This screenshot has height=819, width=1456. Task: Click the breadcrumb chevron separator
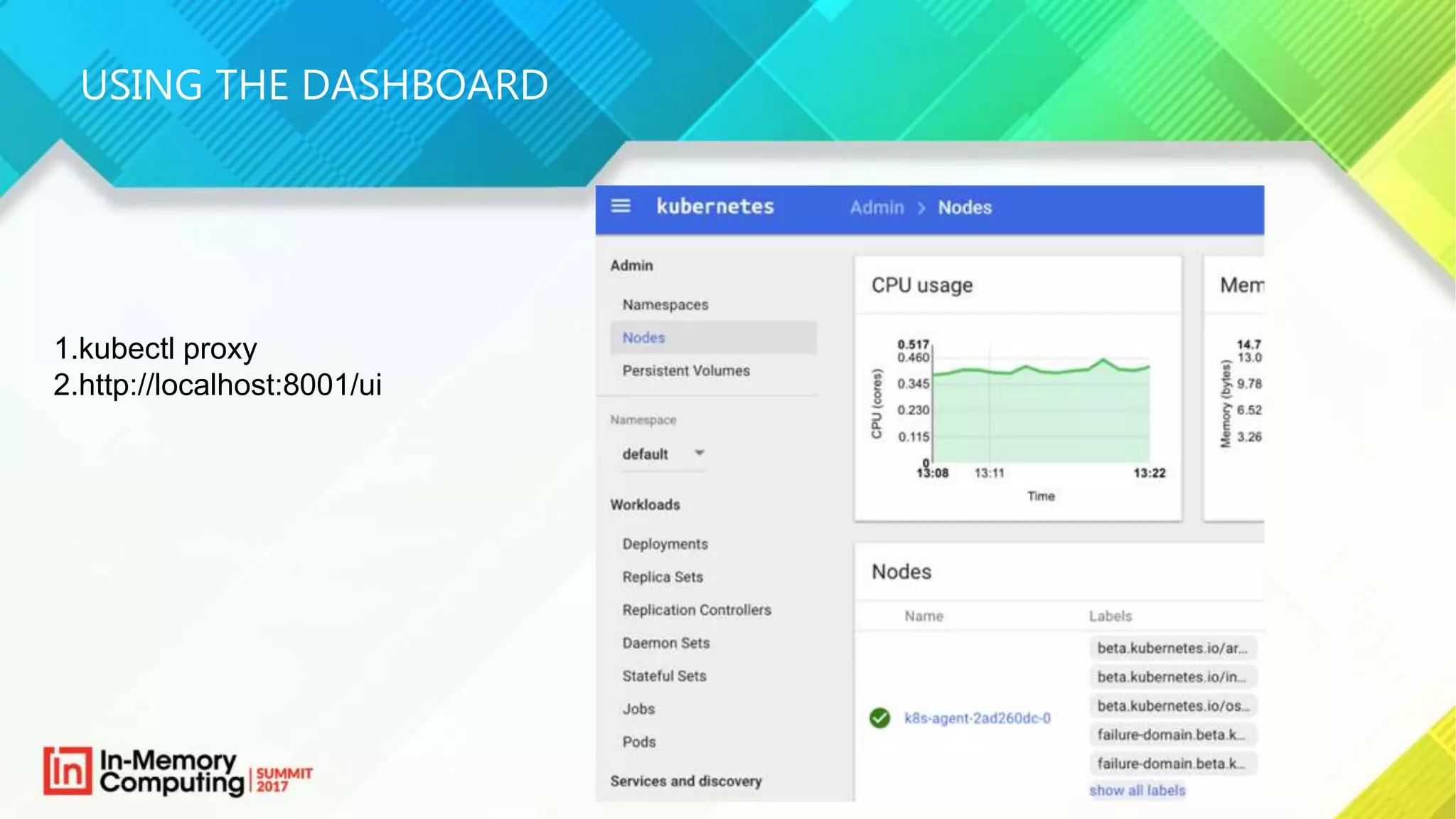[921, 208]
